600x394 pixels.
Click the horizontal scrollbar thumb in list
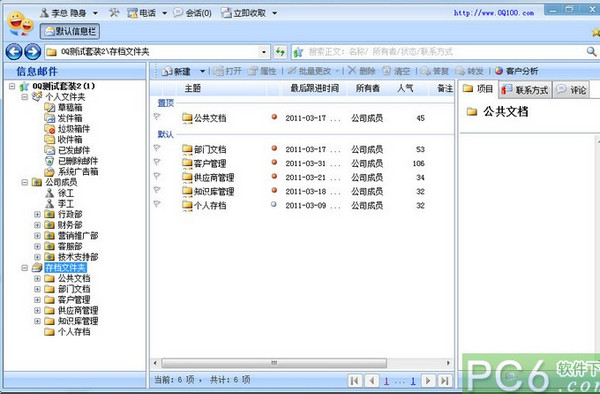click(x=274, y=363)
